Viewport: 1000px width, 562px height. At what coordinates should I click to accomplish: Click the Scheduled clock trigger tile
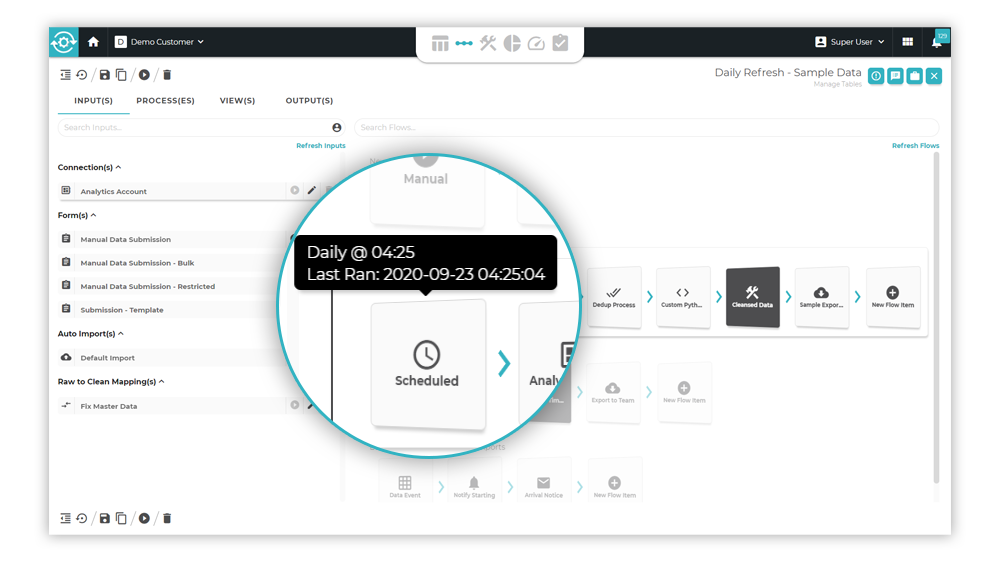(x=427, y=364)
